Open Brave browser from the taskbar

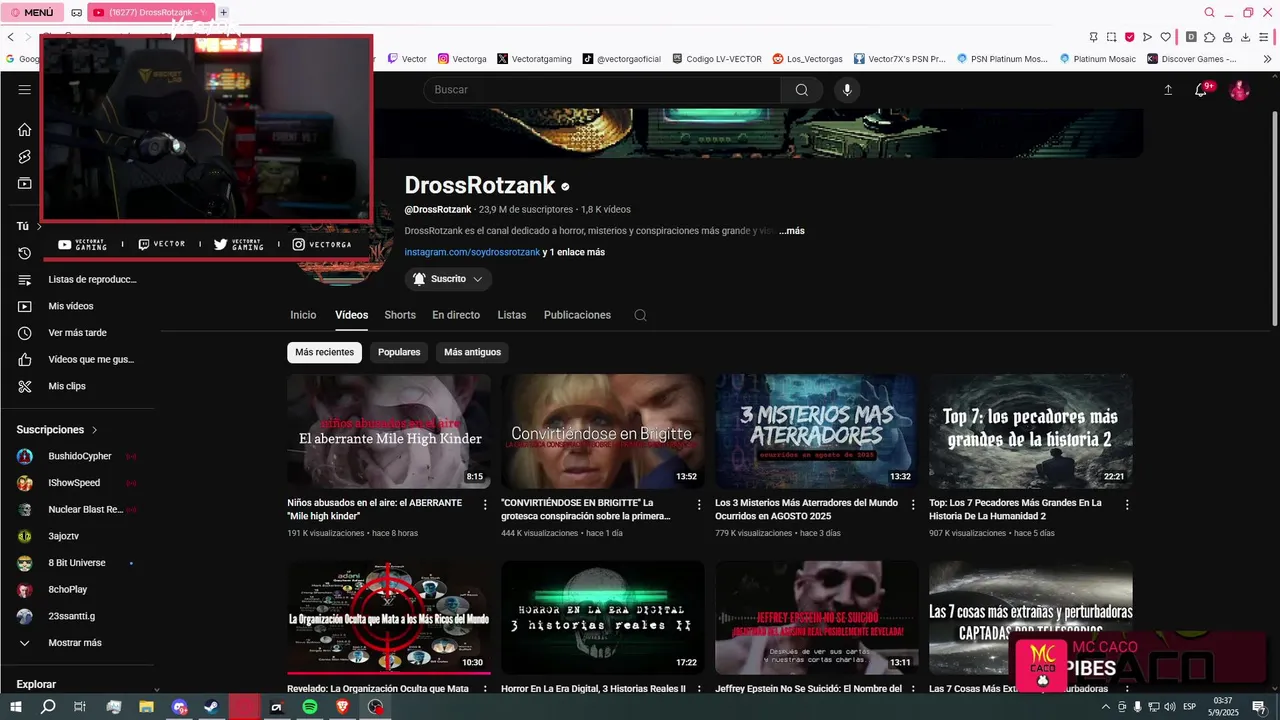pos(343,707)
